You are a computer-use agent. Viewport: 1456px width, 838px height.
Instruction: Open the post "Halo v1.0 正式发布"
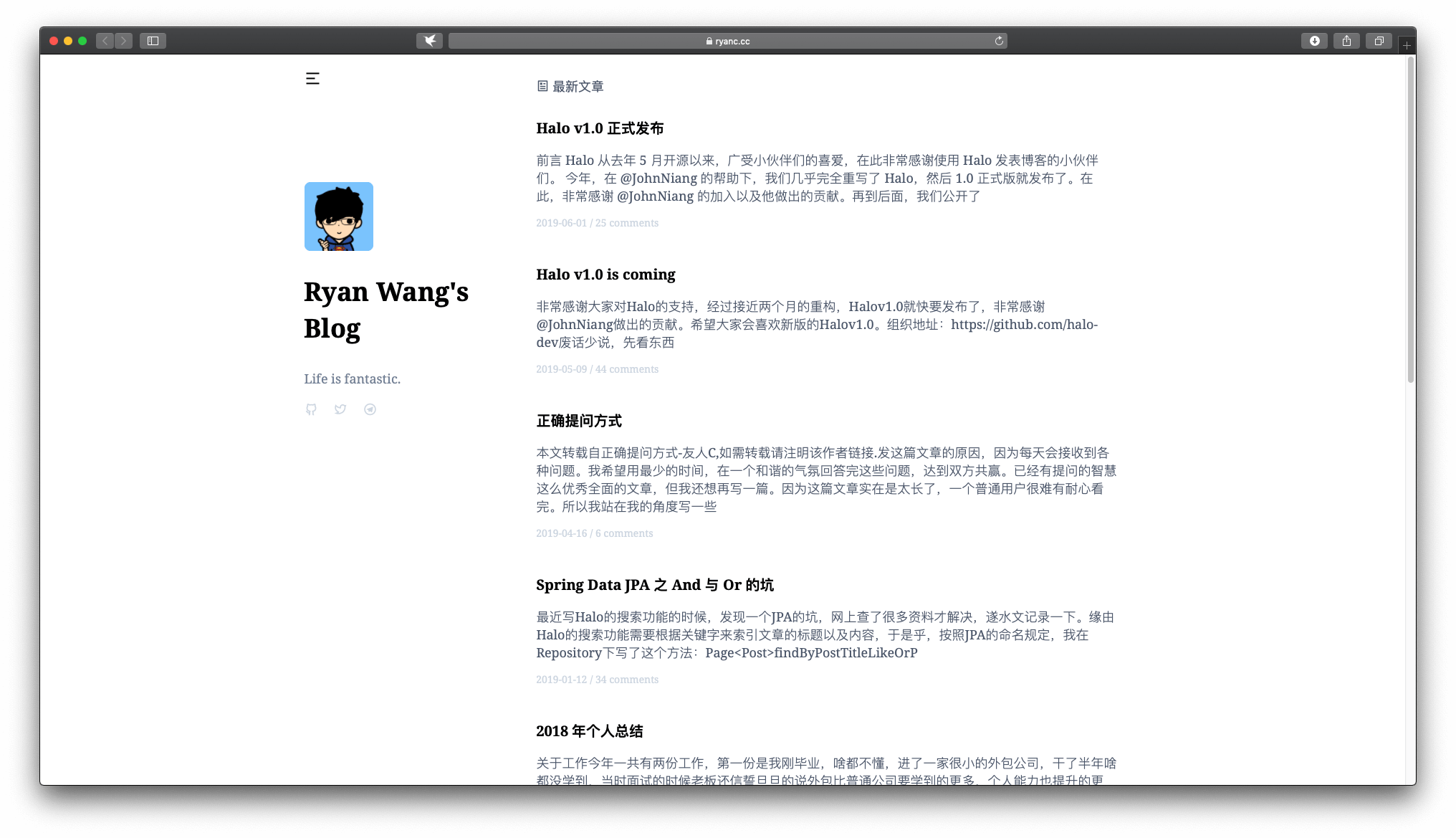point(600,128)
